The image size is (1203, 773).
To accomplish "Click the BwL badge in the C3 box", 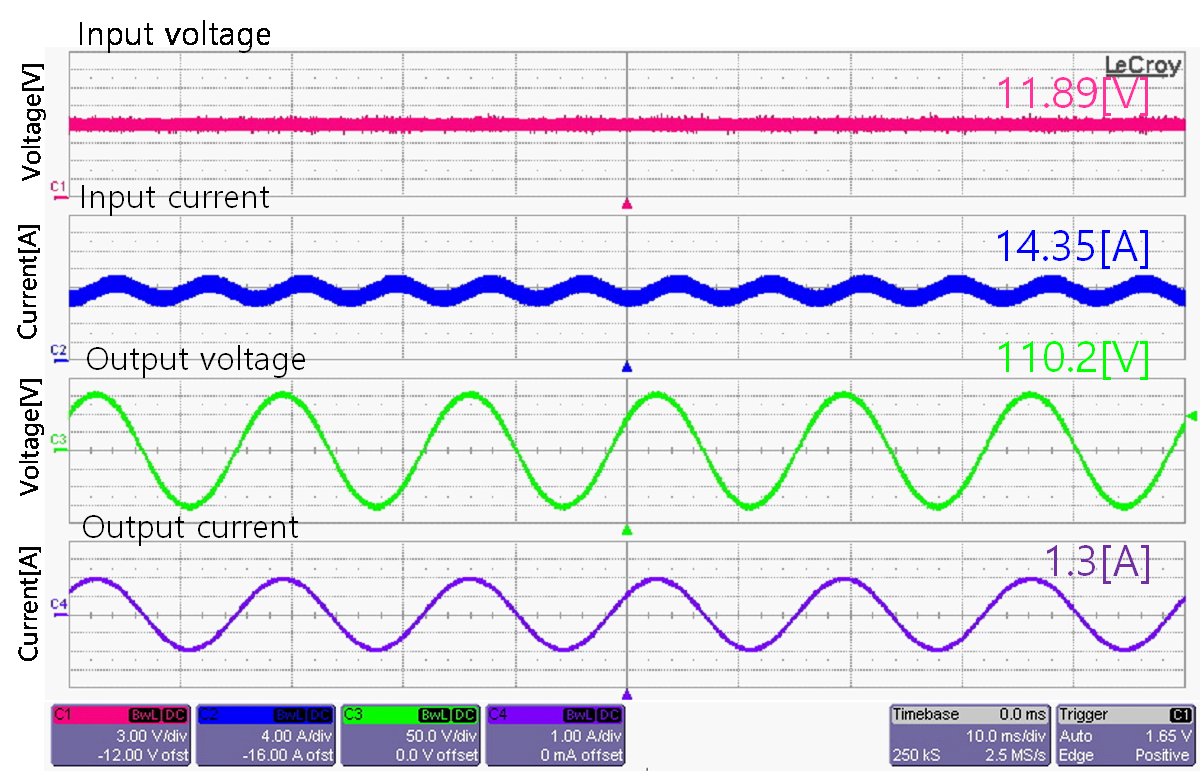I will [435, 715].
